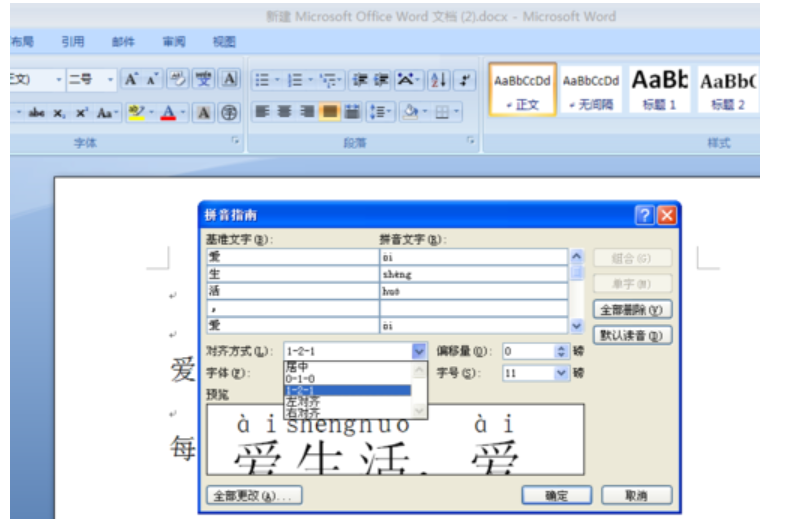The image size is (803, 519).
Task: Switch to the 邮件 ribbon tab
Action: [123, 42]
